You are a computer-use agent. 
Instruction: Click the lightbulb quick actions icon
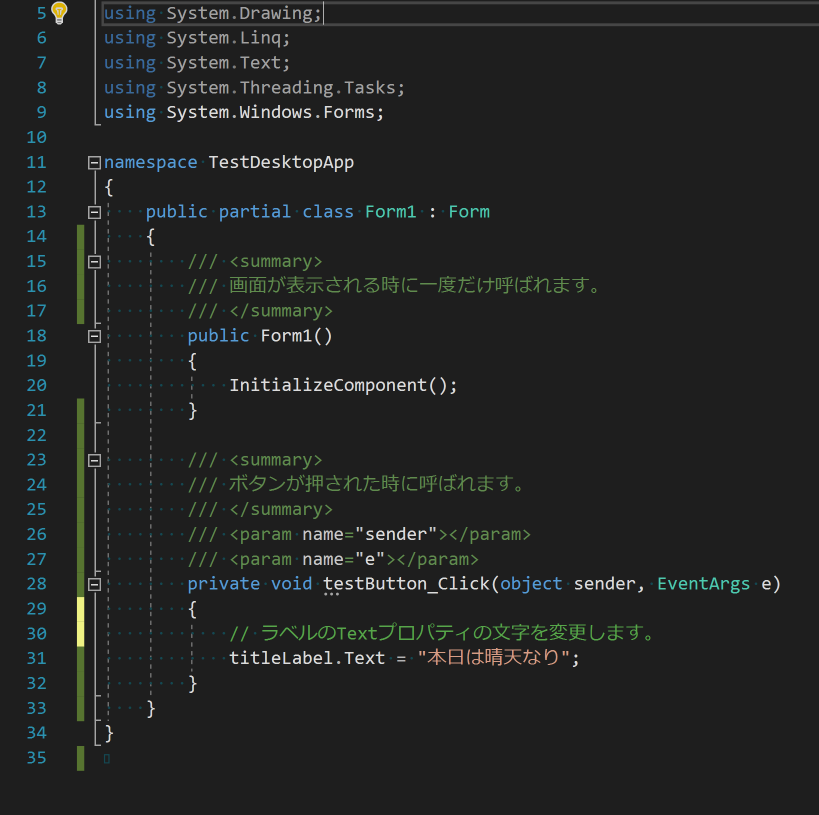(x=59, y=13)
